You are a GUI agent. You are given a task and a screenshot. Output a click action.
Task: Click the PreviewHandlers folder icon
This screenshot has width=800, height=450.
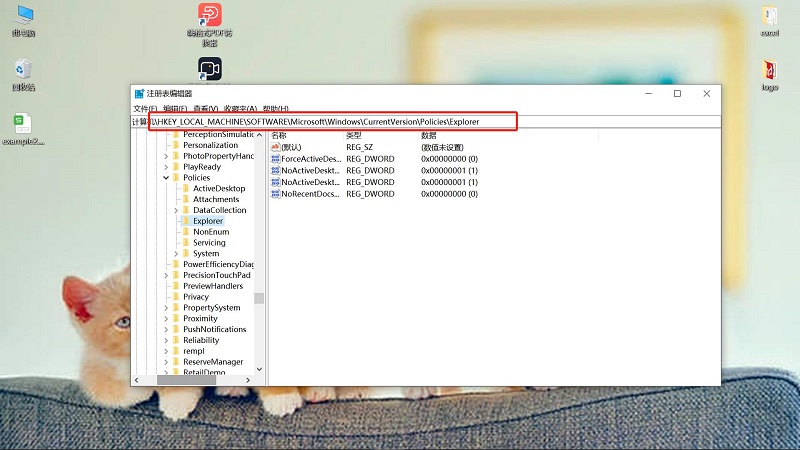[x=176, y=286]
